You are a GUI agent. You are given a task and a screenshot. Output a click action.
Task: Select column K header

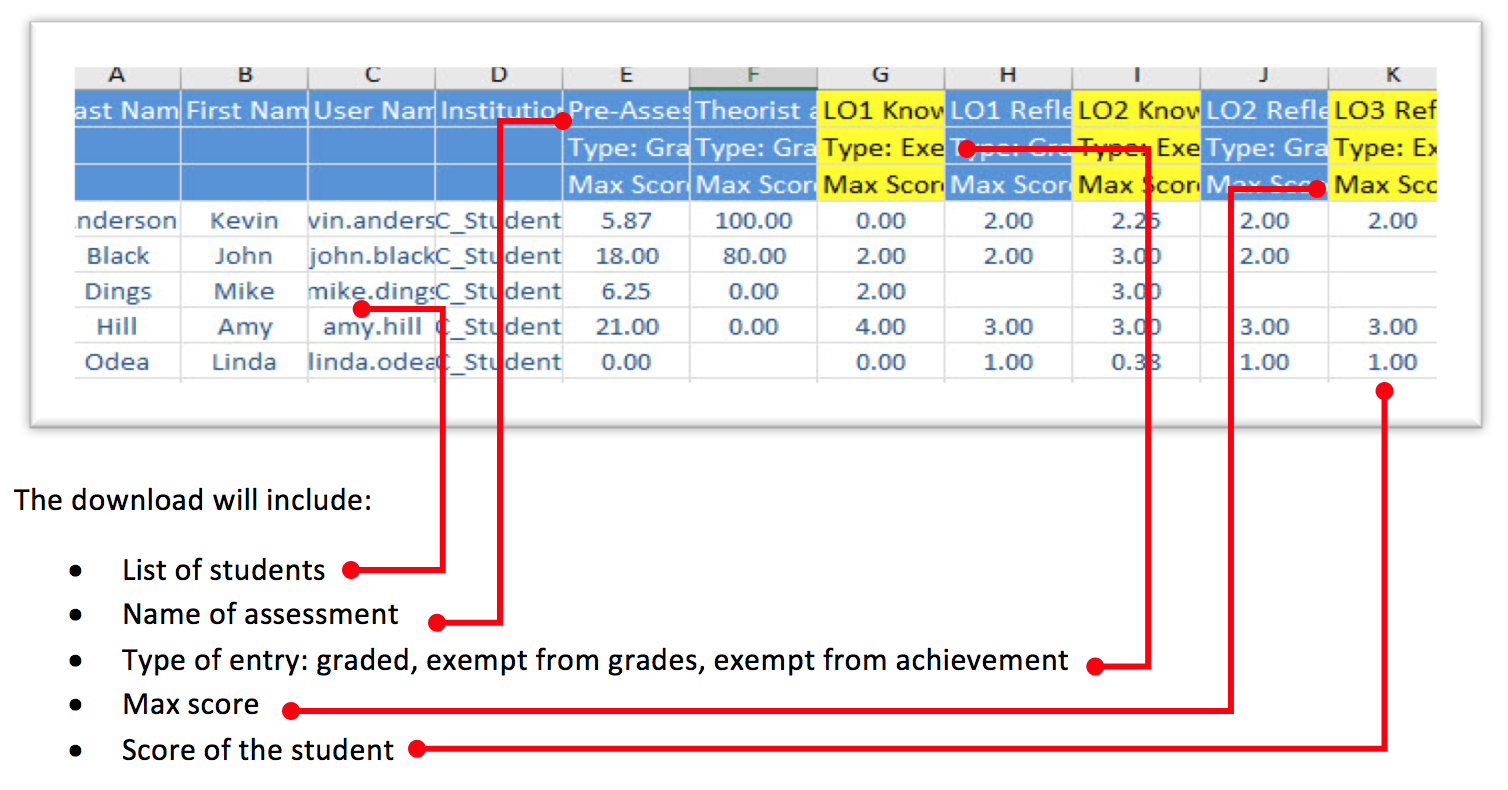[1382, 76]
